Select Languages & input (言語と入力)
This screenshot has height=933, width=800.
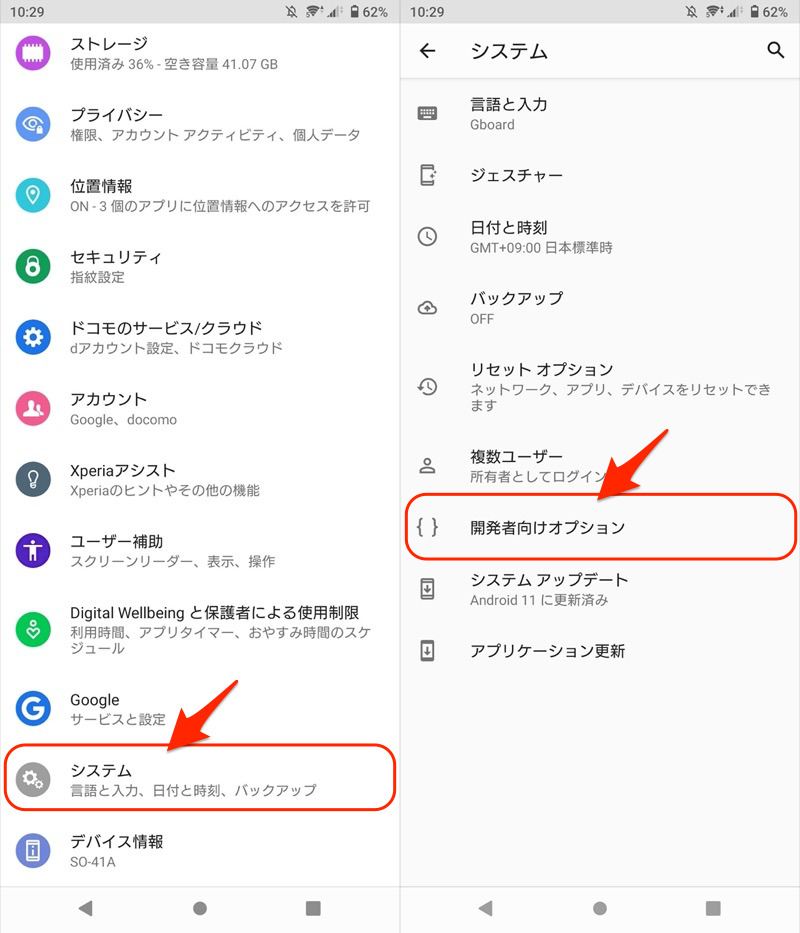click(600, 114)
